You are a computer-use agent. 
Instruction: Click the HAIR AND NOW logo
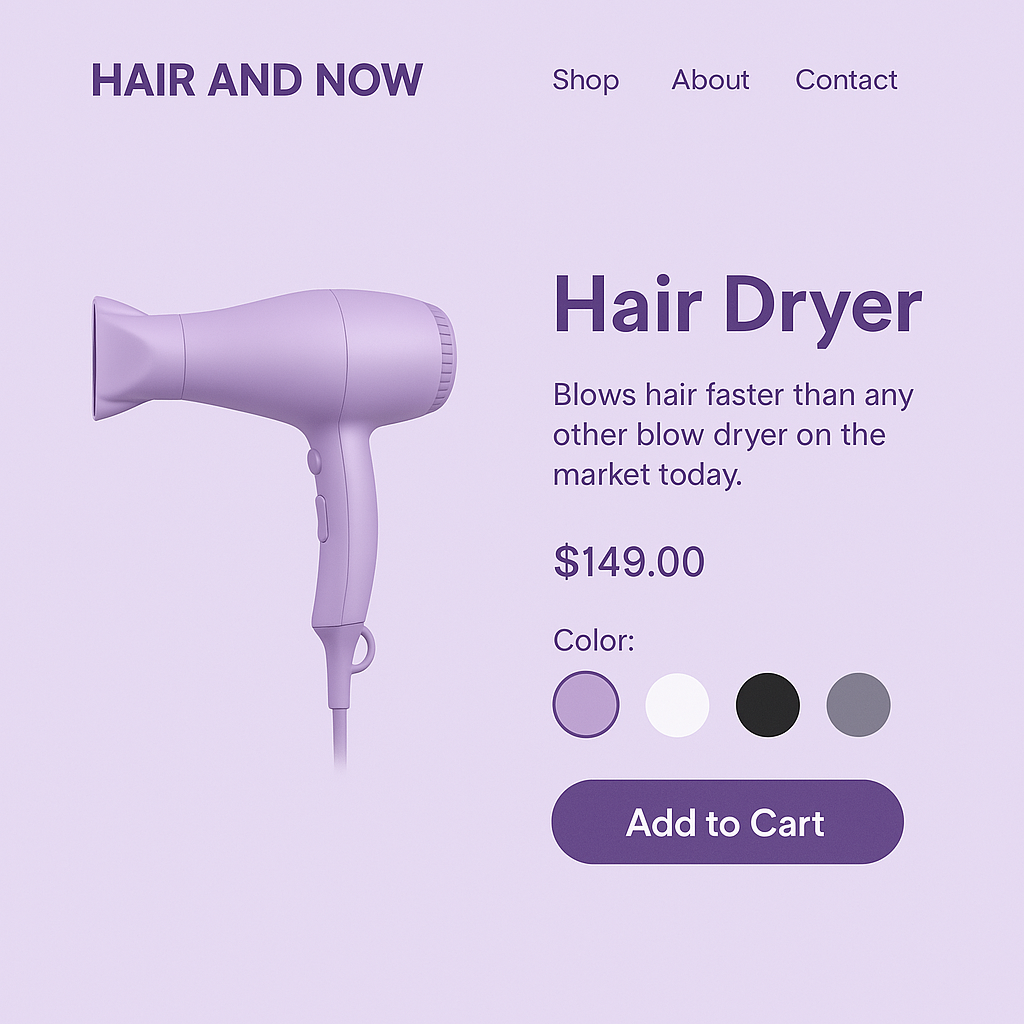click(257, 80)
